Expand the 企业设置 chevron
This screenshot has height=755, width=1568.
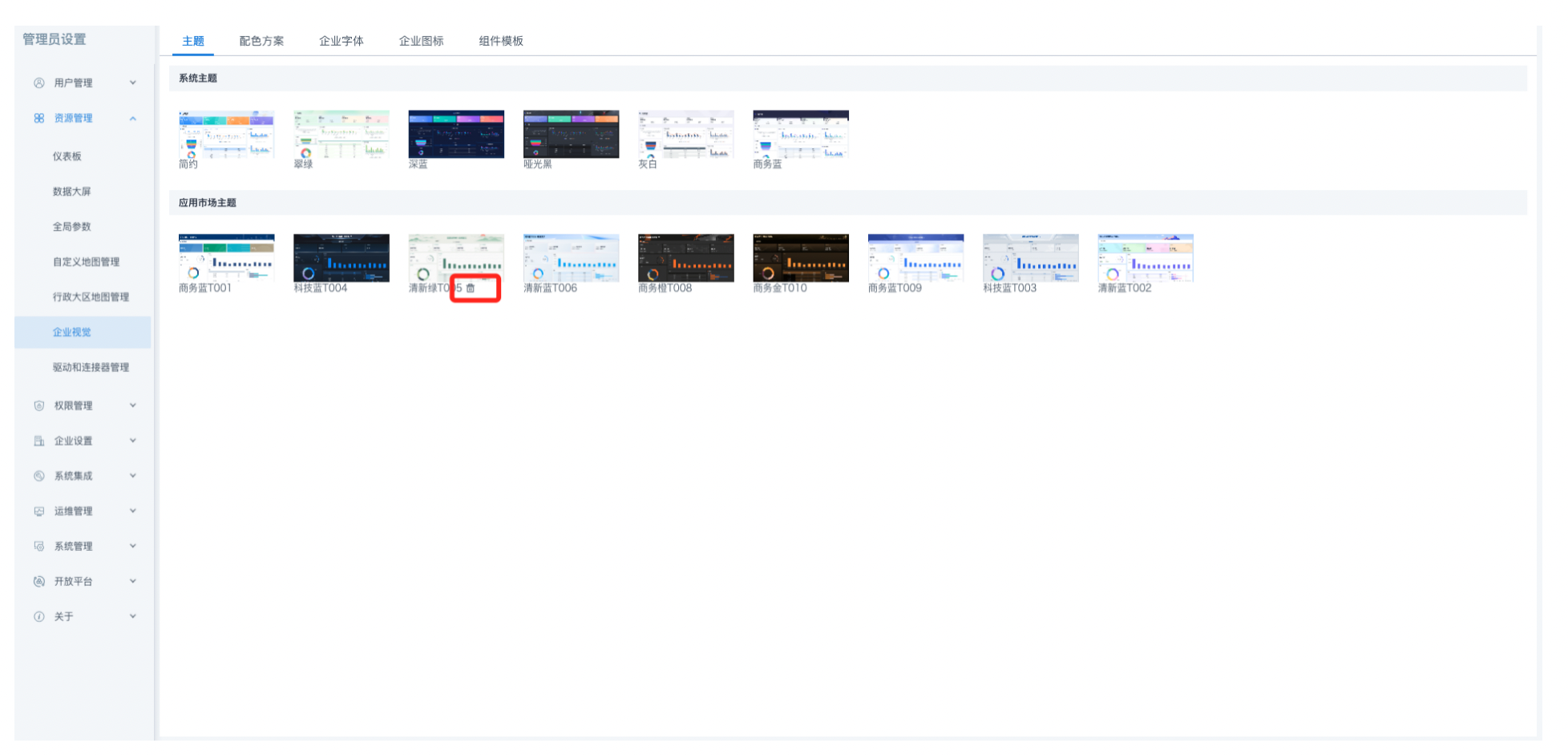[133, 441]
